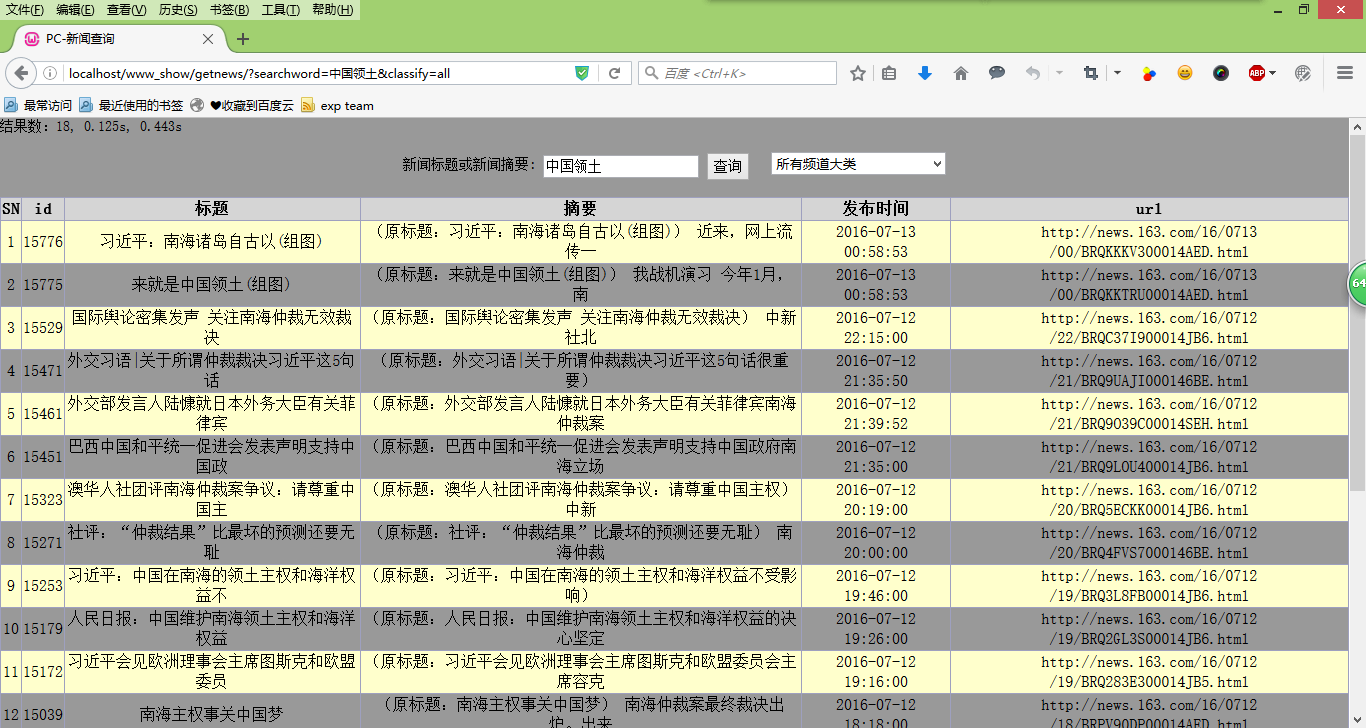Click the bookmark star icon
The image size is (1366, 728).
[858, 73]
